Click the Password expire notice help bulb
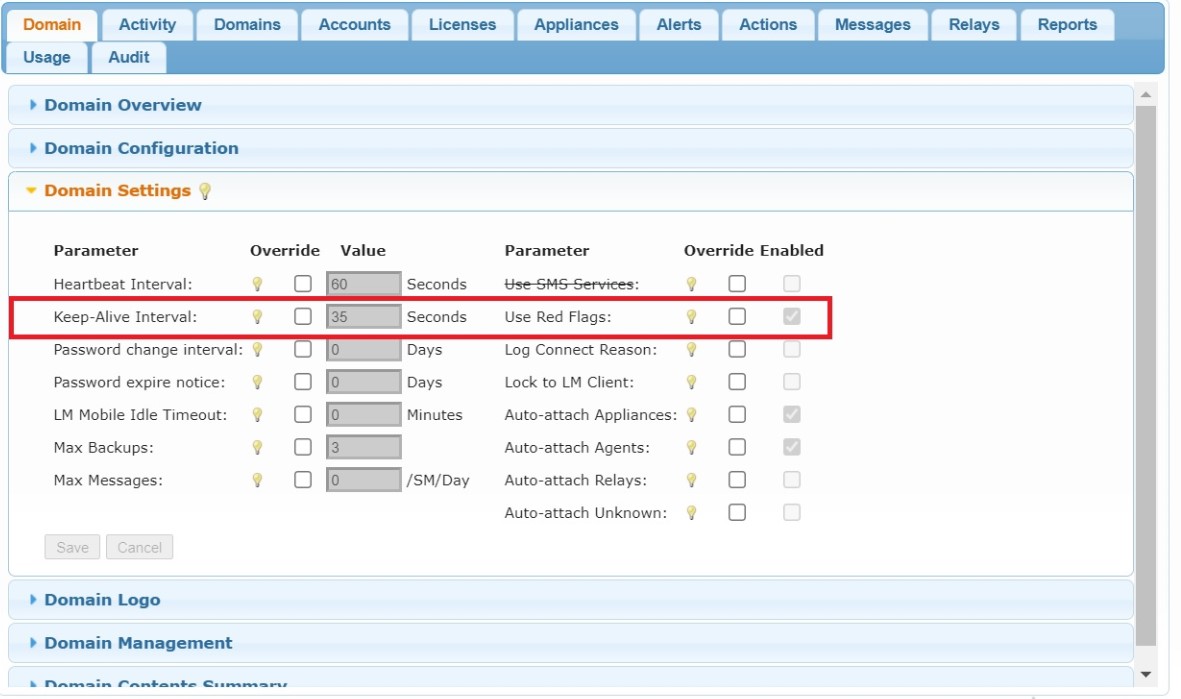The height and width of the screenshot is (699, 1181). 258,382
